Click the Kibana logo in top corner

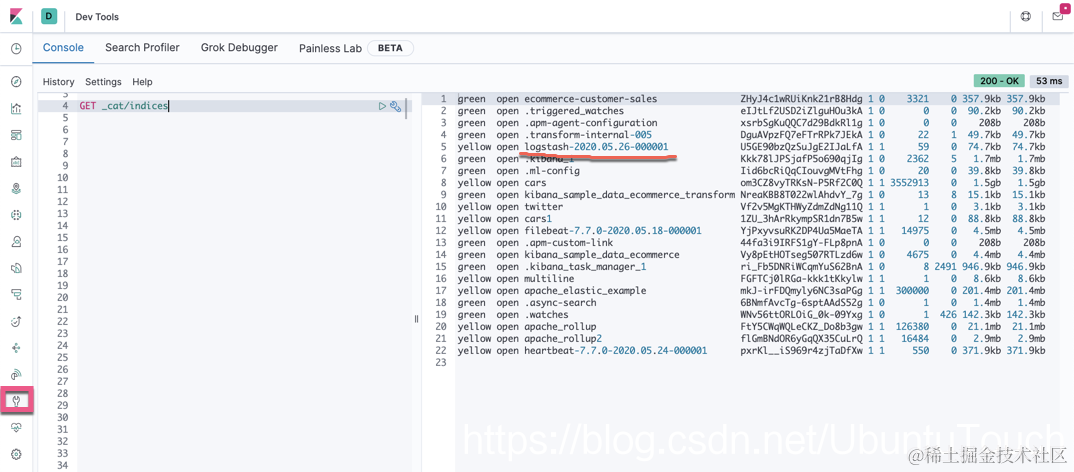pyautogui.click(x=16, y=16)
